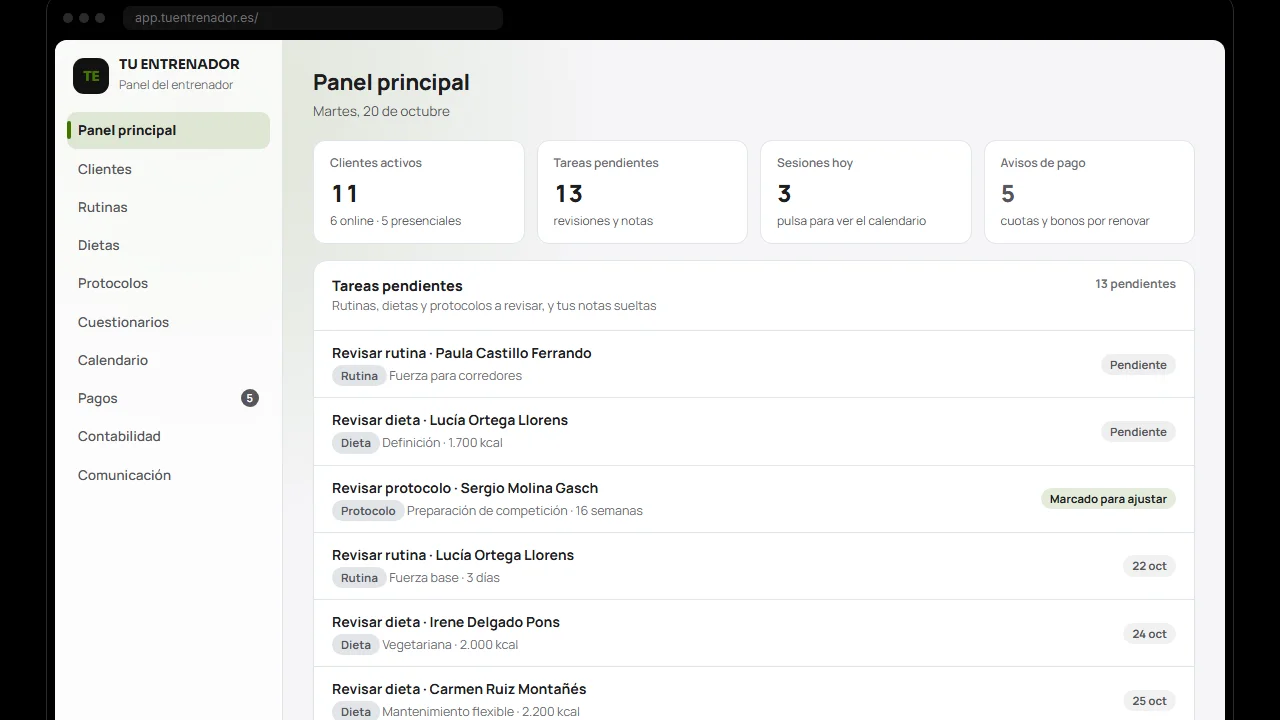This screenshot has width=1280, height=720.
Task: Click the 24 oct date badge
Action: coord(1149,634)
